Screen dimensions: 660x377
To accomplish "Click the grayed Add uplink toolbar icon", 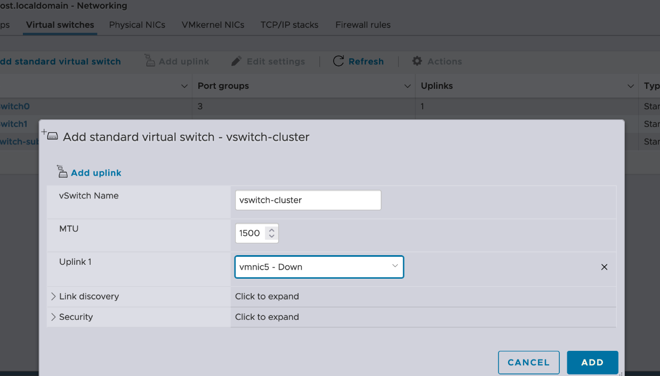I will pyautogui.click(x=149, y=61).
